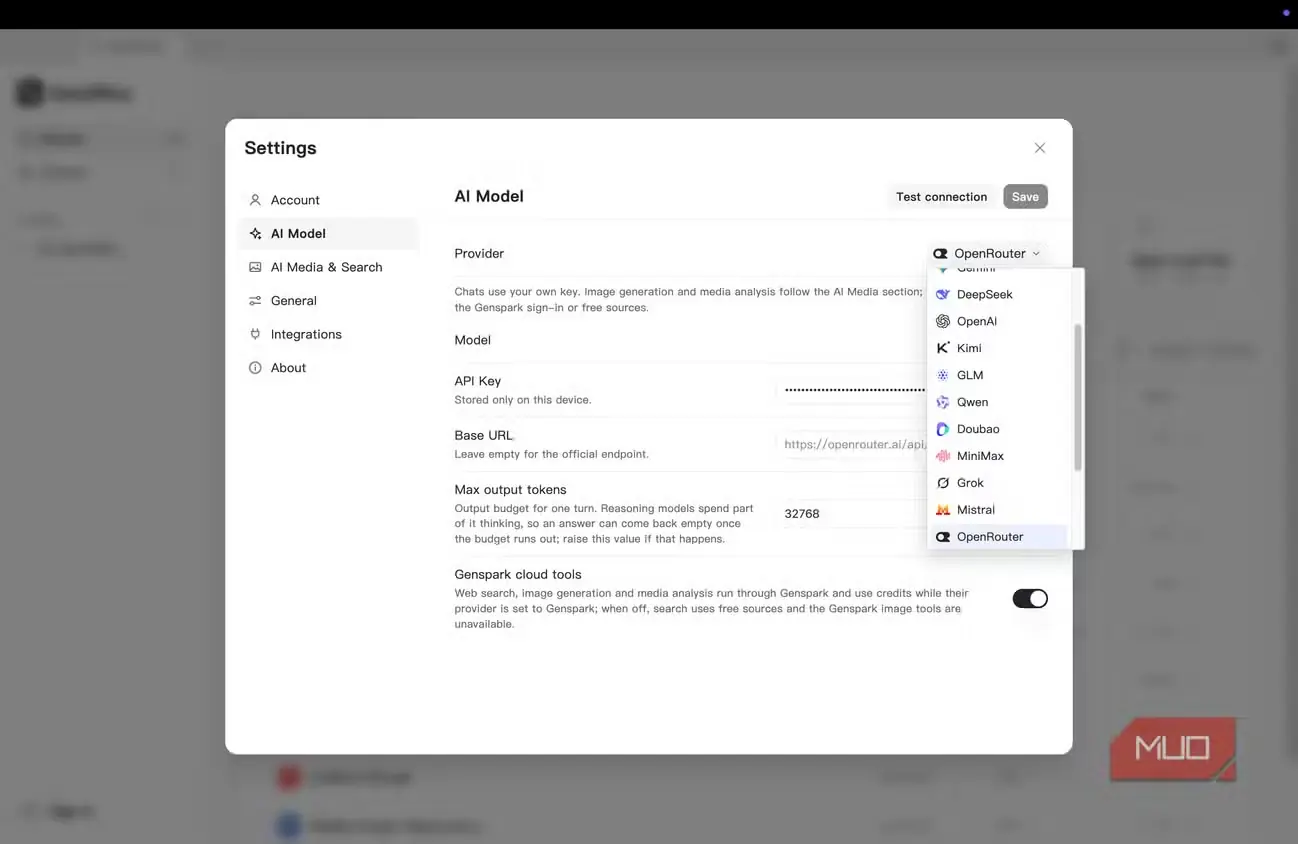Click the Integrations plug icon
This screenshot has width=1298, height=844.
pyautogui.click(x=255, y=334)
